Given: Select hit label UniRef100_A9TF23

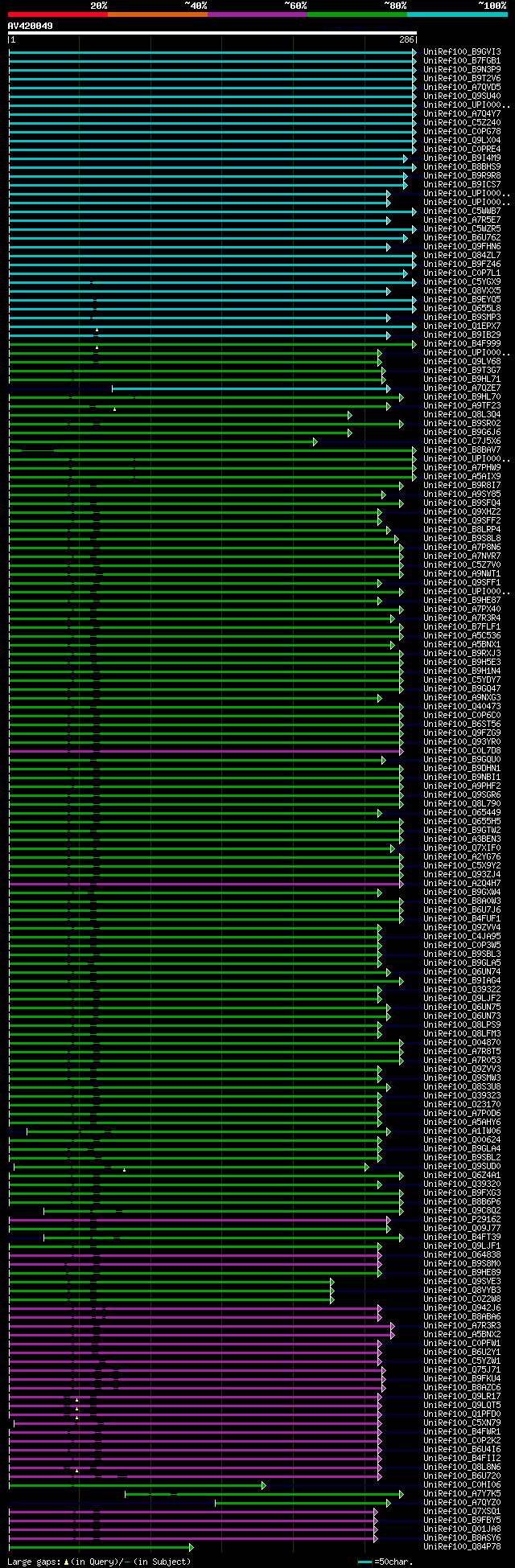Looking at the screenshot, I should (x=462, y=406).
